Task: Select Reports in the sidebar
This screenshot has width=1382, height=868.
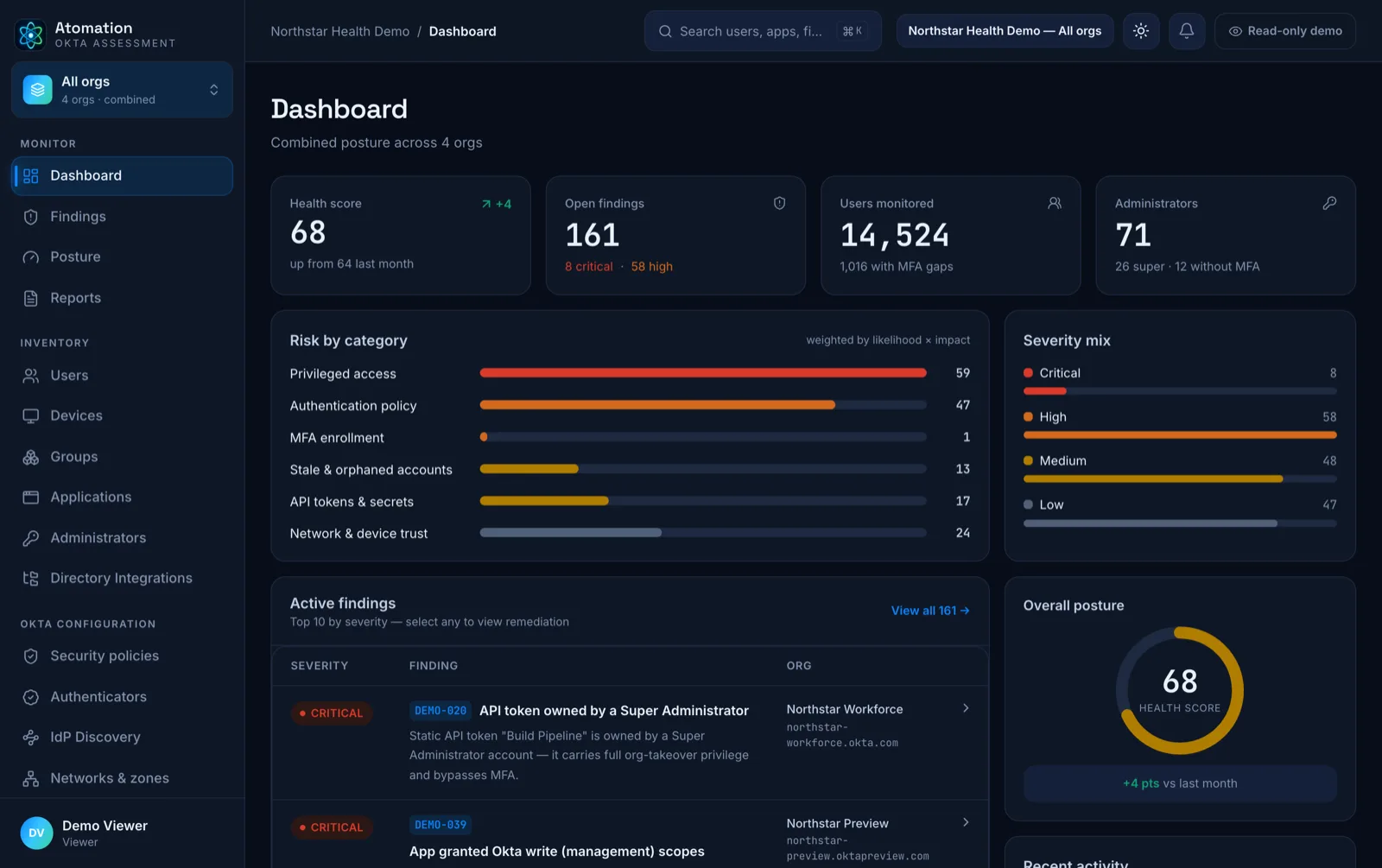Action: 122,298
